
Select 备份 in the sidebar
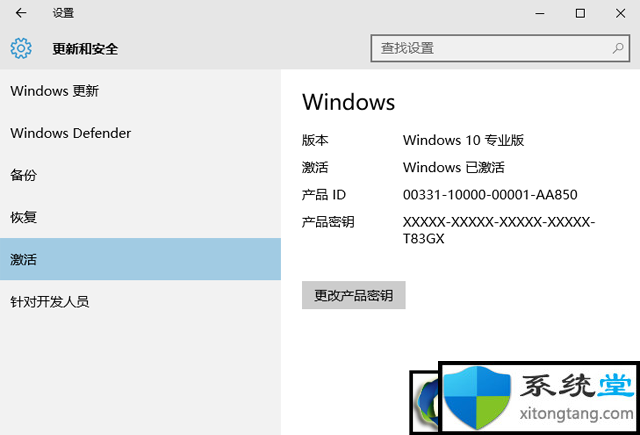point(140,175)
